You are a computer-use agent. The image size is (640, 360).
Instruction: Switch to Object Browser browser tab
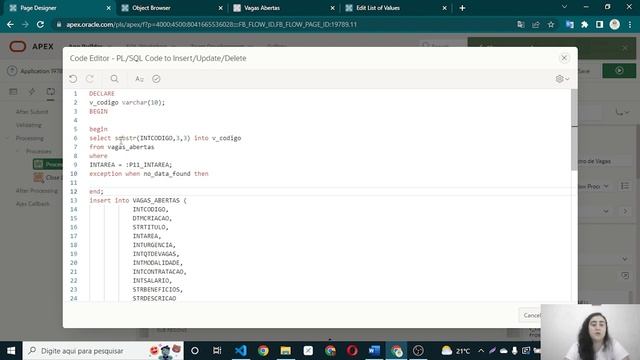[170, 8]
